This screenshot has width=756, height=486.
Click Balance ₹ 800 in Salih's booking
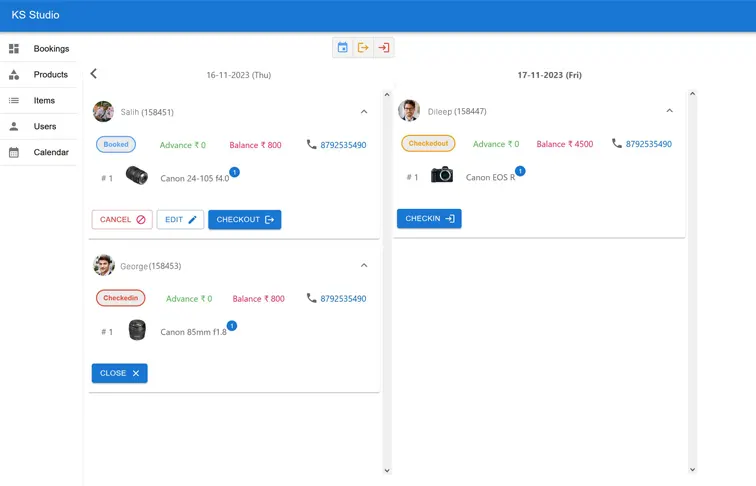pos(255,145)
